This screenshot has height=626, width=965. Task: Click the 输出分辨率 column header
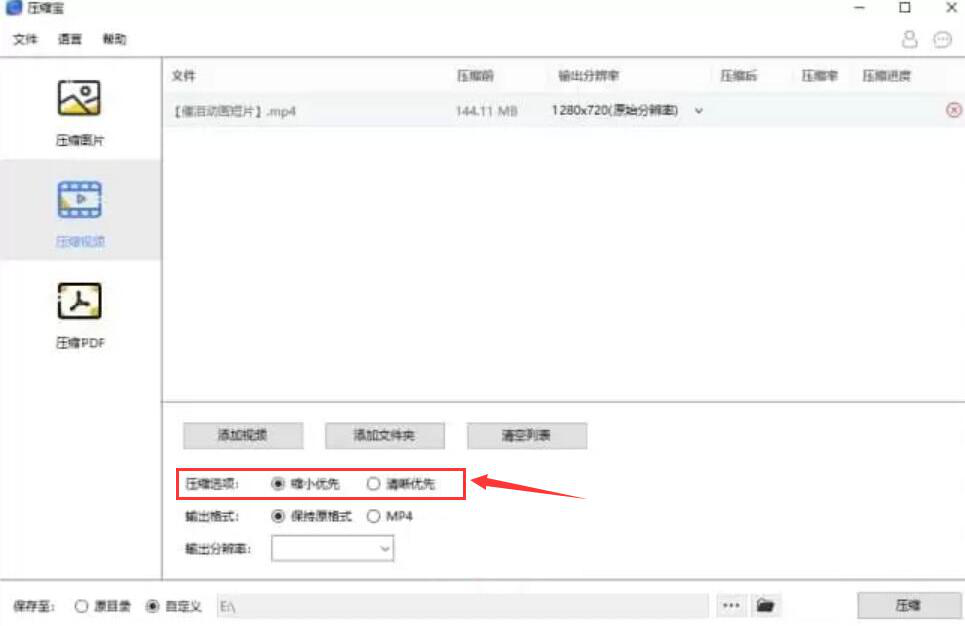[x=588, y=76]
